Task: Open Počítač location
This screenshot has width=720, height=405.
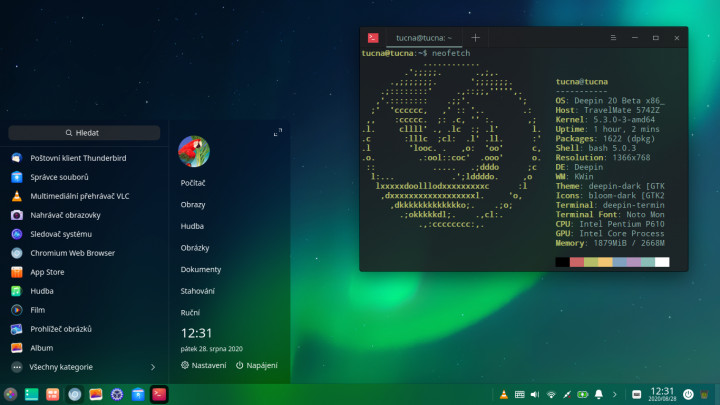Action: pos(193,183)
